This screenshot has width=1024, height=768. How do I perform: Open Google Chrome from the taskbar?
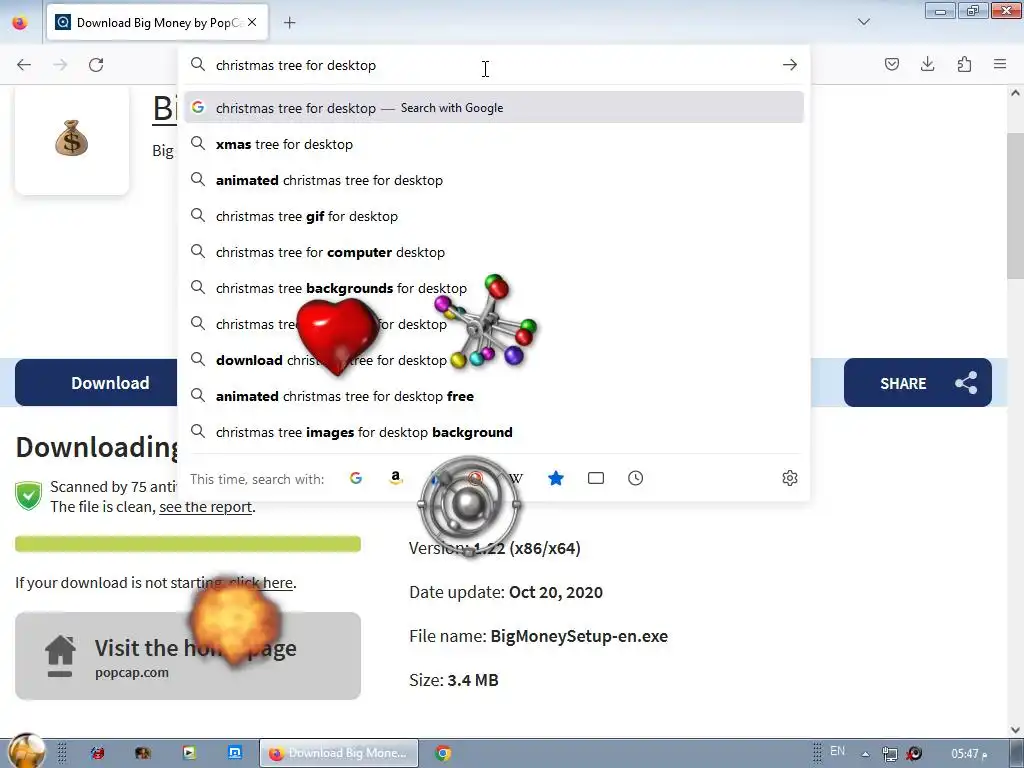point(443,753)
